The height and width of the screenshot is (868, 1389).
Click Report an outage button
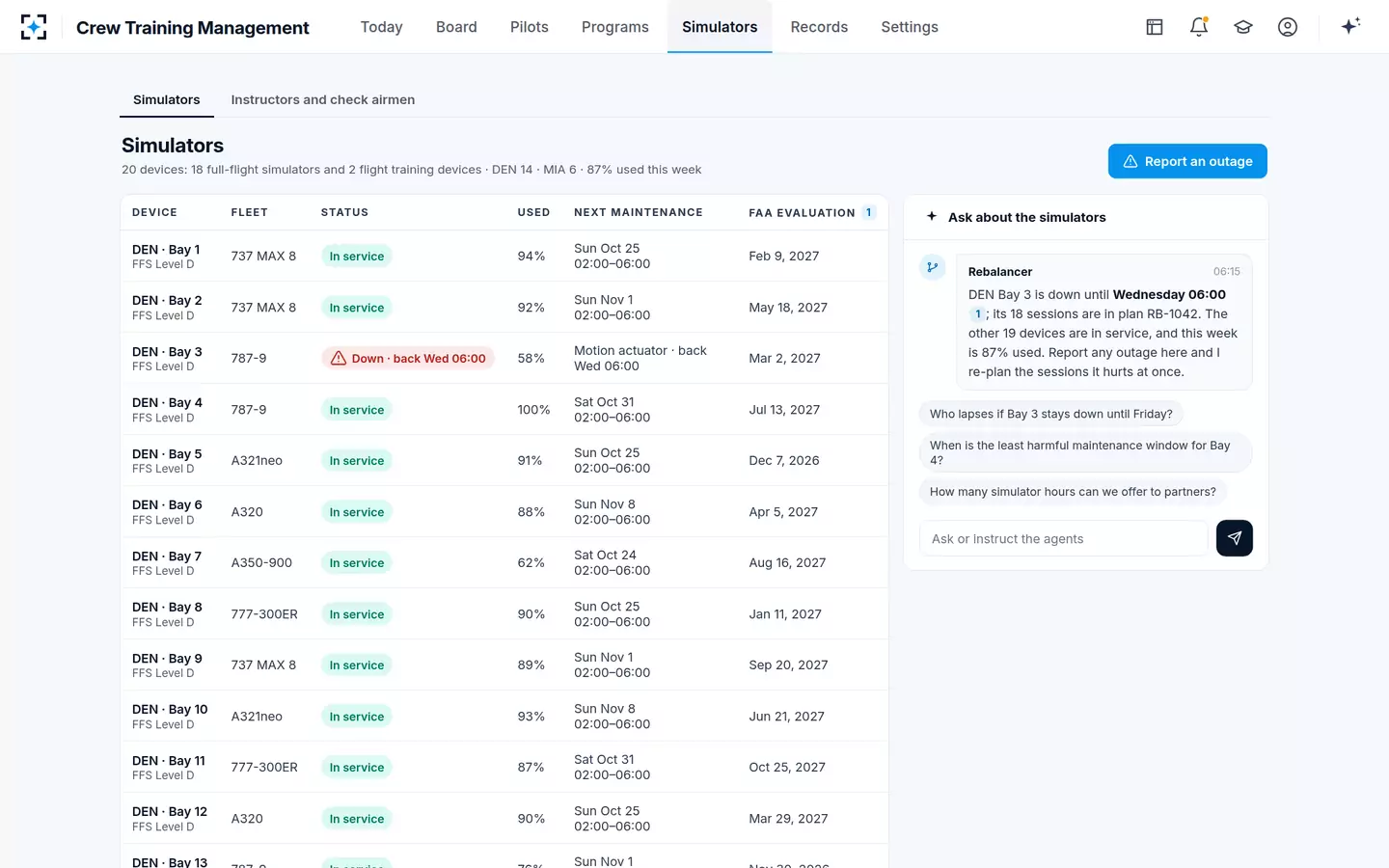pos(1187,161)
